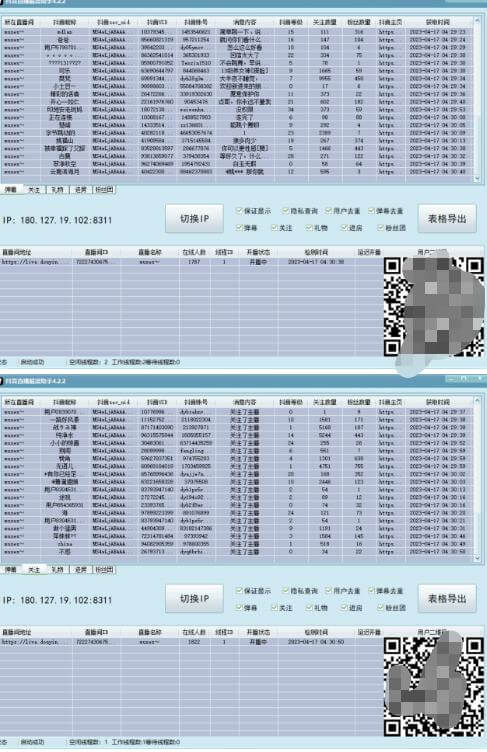Image resolution: width=487 pixels, height=752 pixels.
Task: Export the table using 表格导出 in the top window
Action: tap(447, 219)
